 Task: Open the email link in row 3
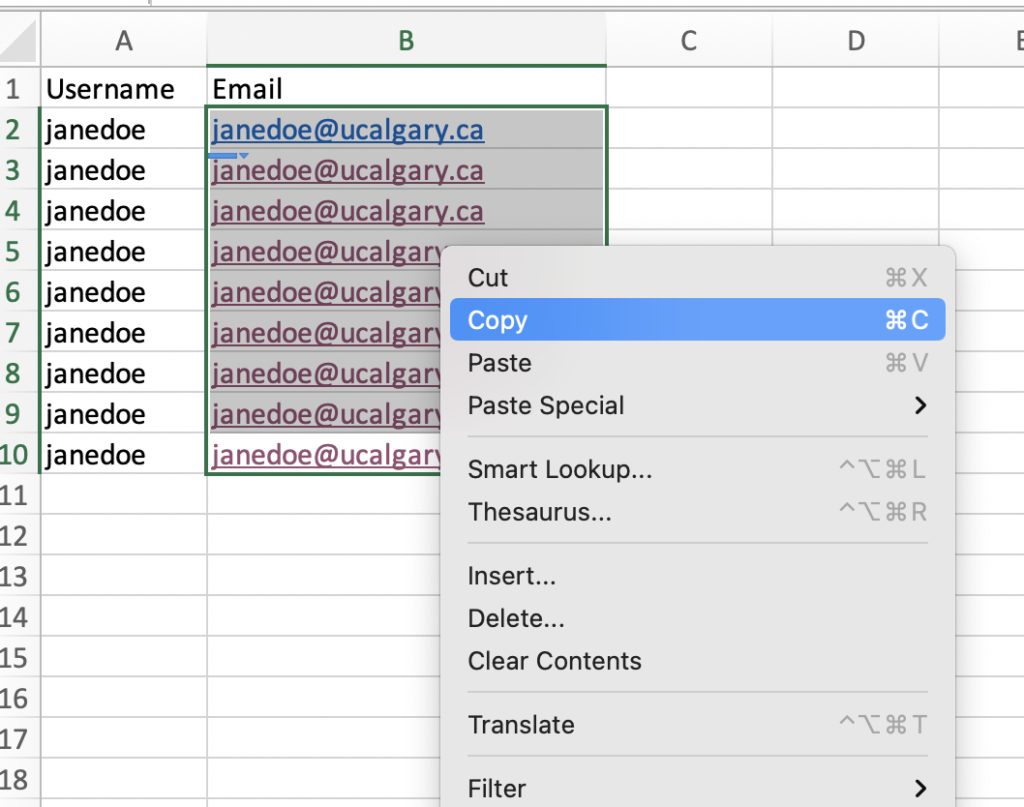[347, 170]
